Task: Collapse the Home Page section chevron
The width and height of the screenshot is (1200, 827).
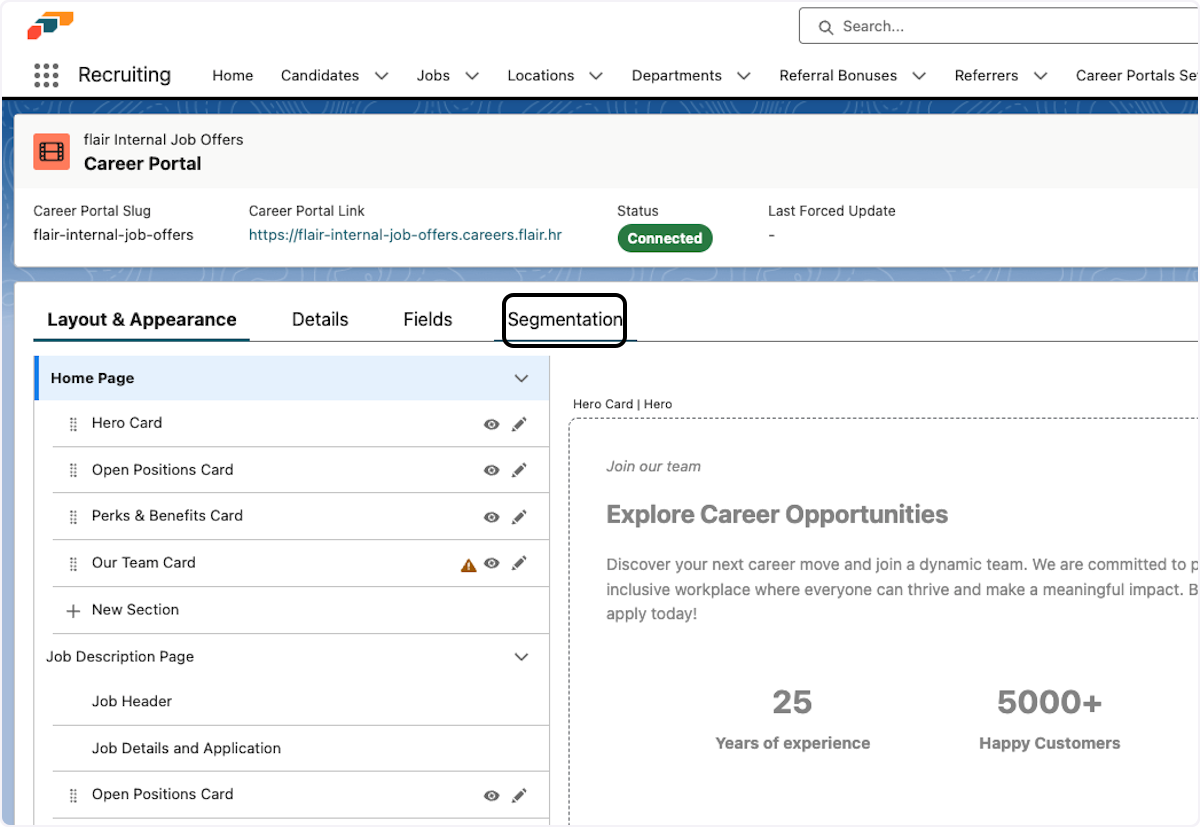Action: pos(521,378)
